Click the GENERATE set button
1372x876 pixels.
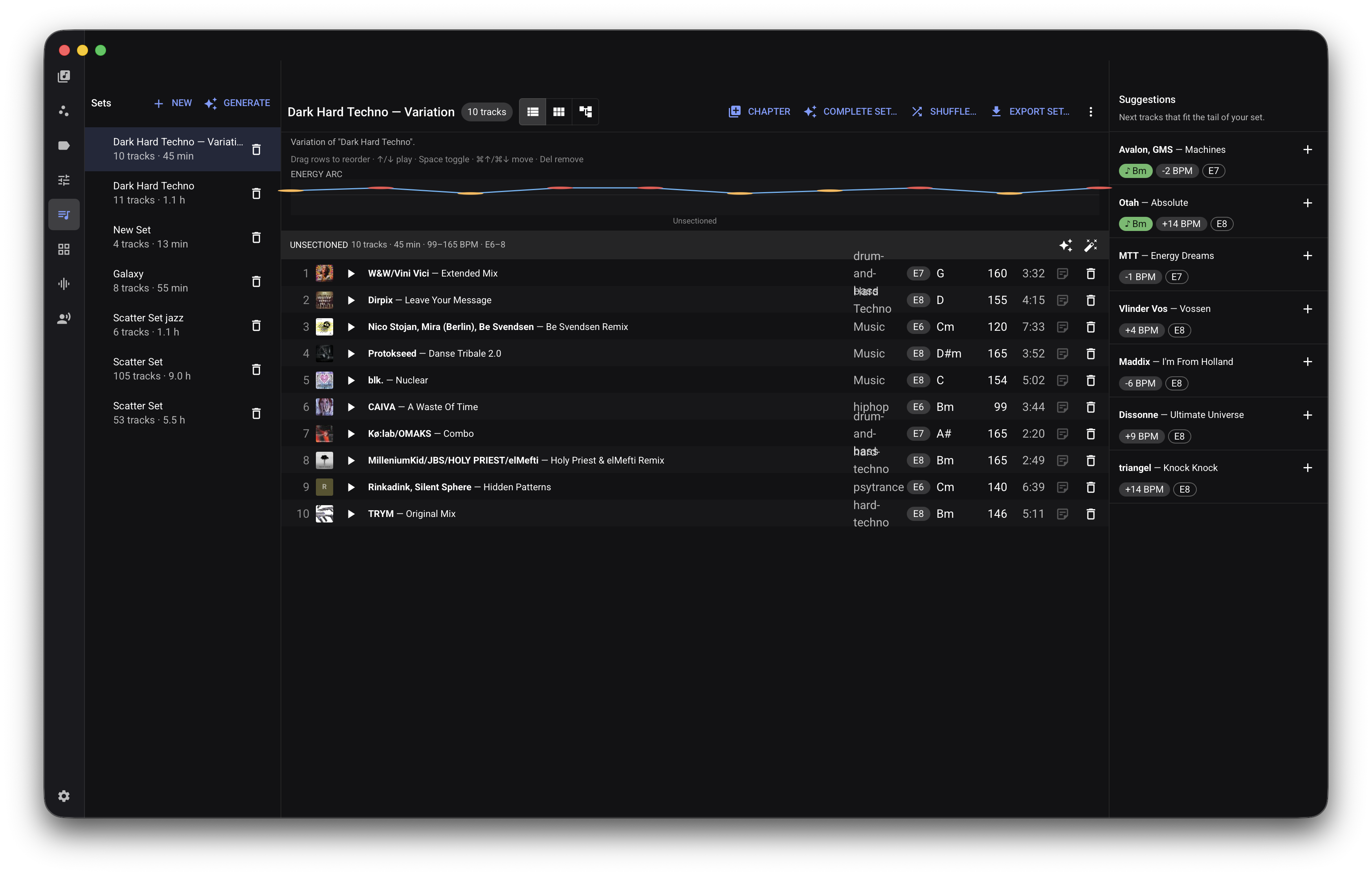(237, 103)
